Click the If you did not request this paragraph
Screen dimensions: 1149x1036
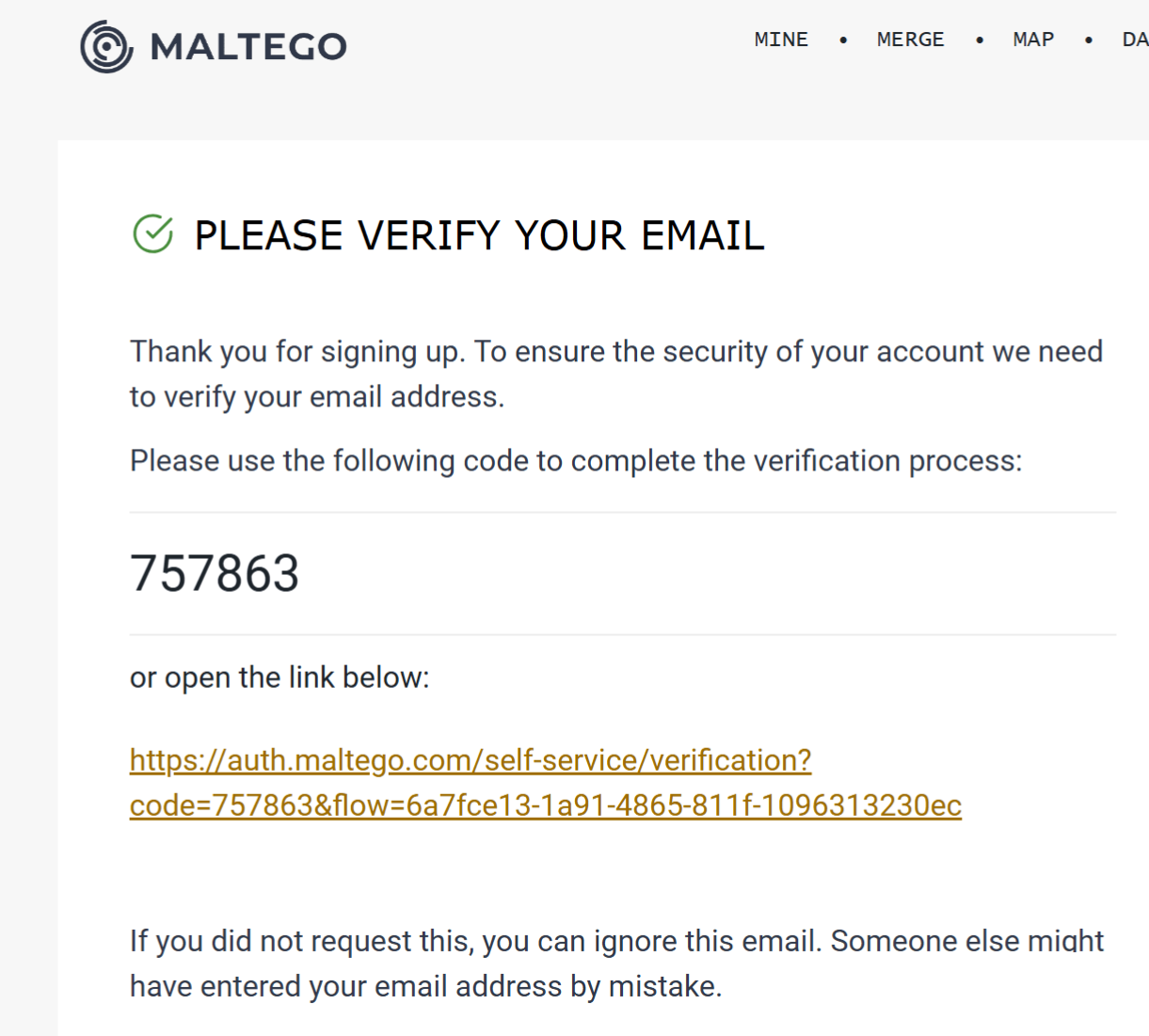615,964
